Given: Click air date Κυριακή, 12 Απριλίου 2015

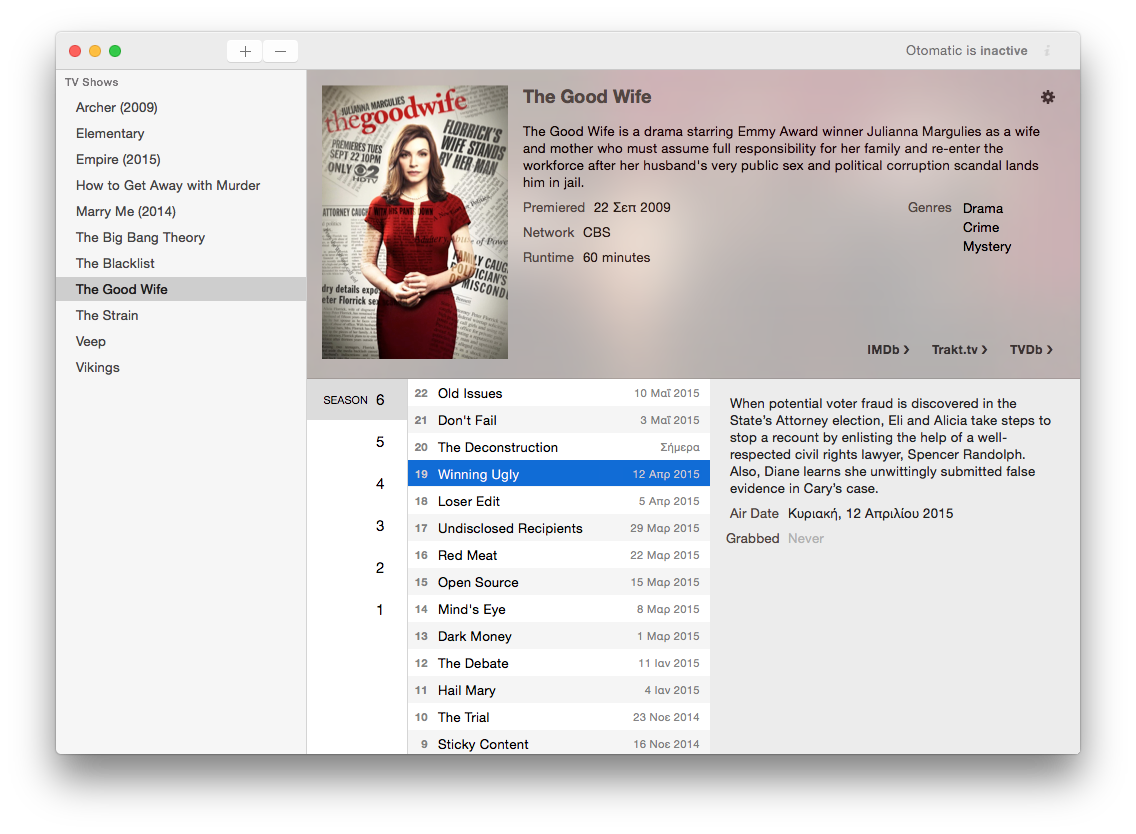Looking at the screenshot, I should click(x=870, y=514).
